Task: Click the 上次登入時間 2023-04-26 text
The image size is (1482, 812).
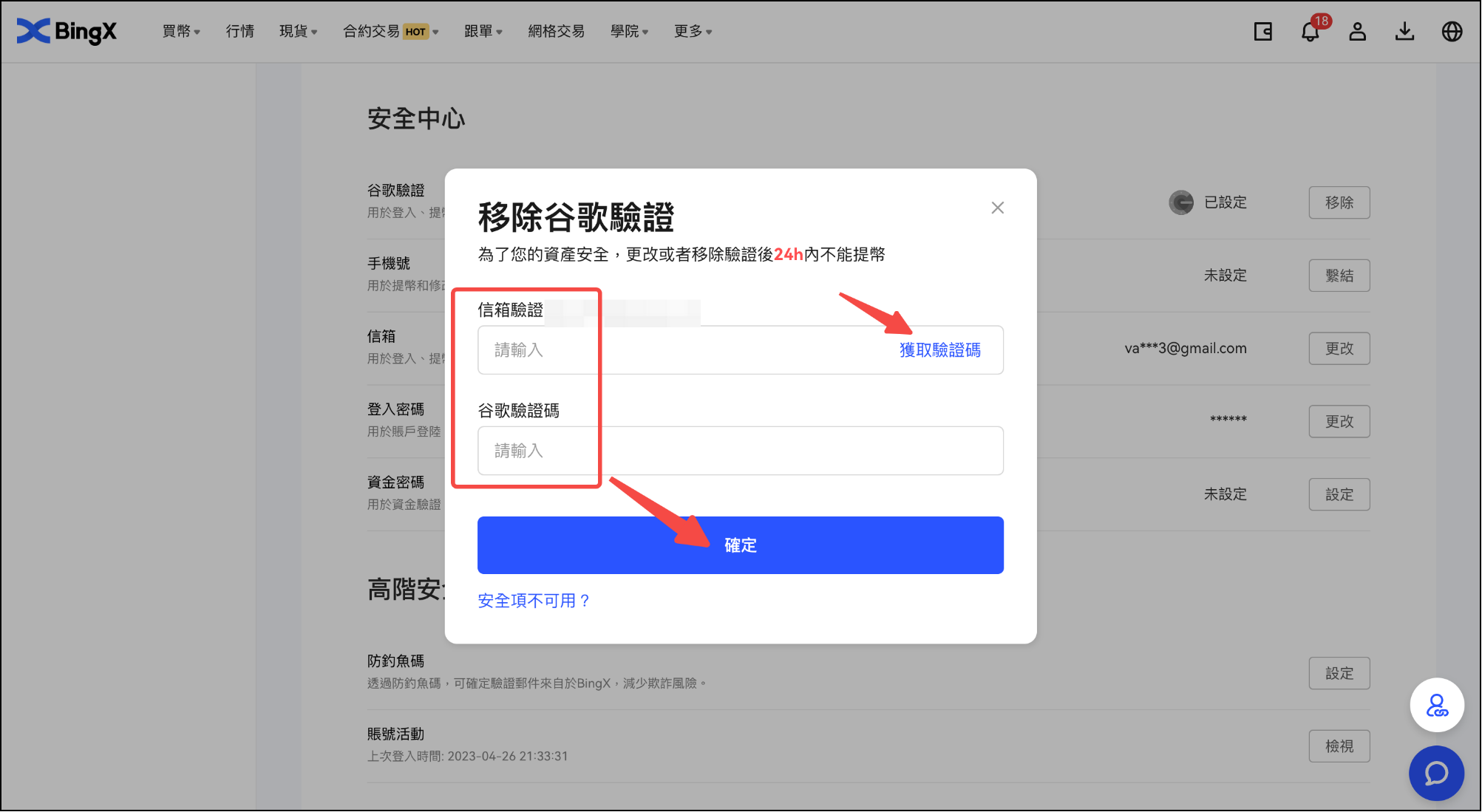Action: 468,756
